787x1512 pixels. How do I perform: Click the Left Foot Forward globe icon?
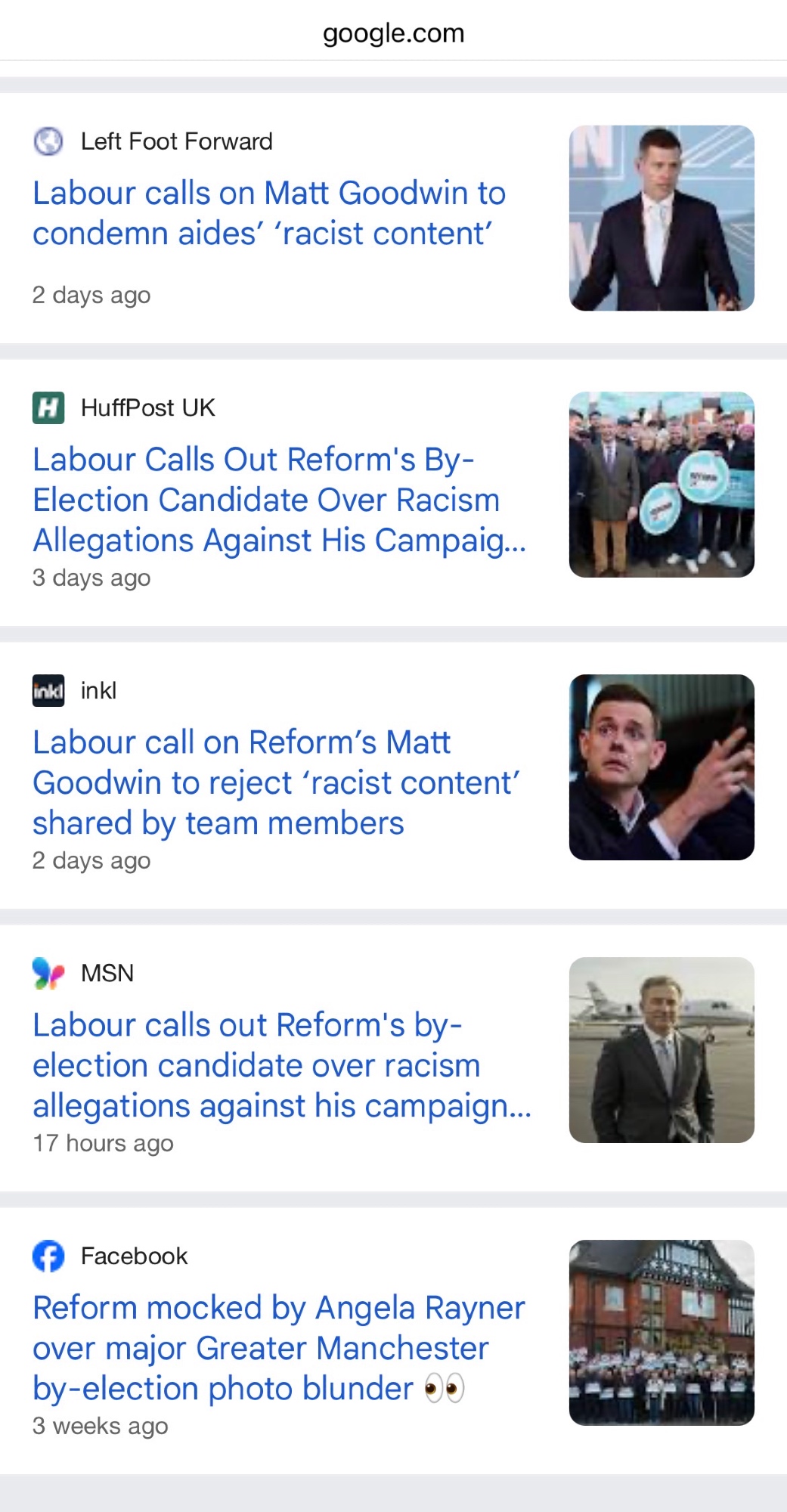pos(48,141)
